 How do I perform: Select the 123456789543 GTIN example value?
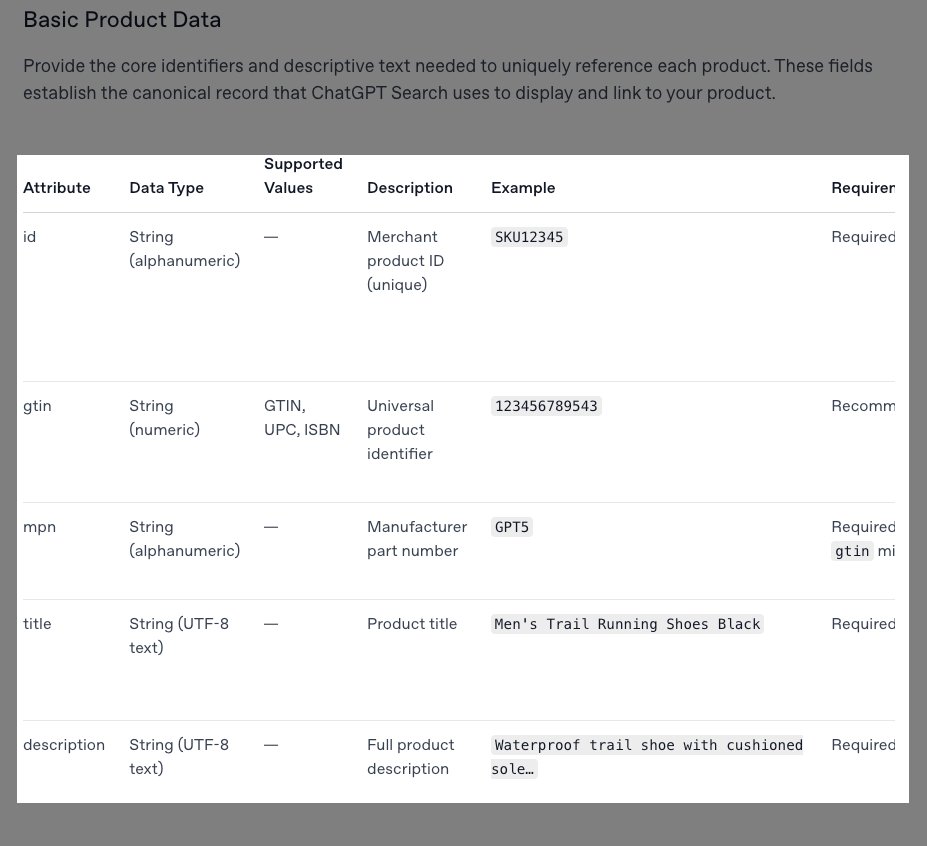[546, 406]
